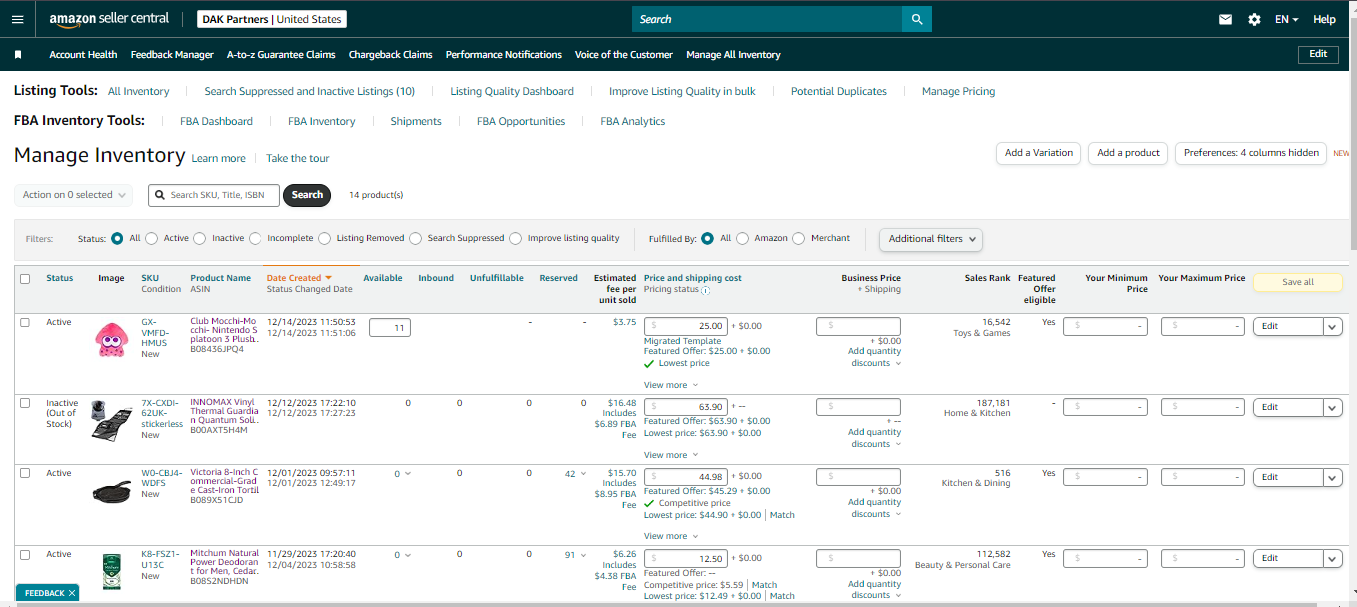Tick checkbox for Mitchum deodorant row
The height and width of the screenshot is (607, 1357).
coord(25,554)
